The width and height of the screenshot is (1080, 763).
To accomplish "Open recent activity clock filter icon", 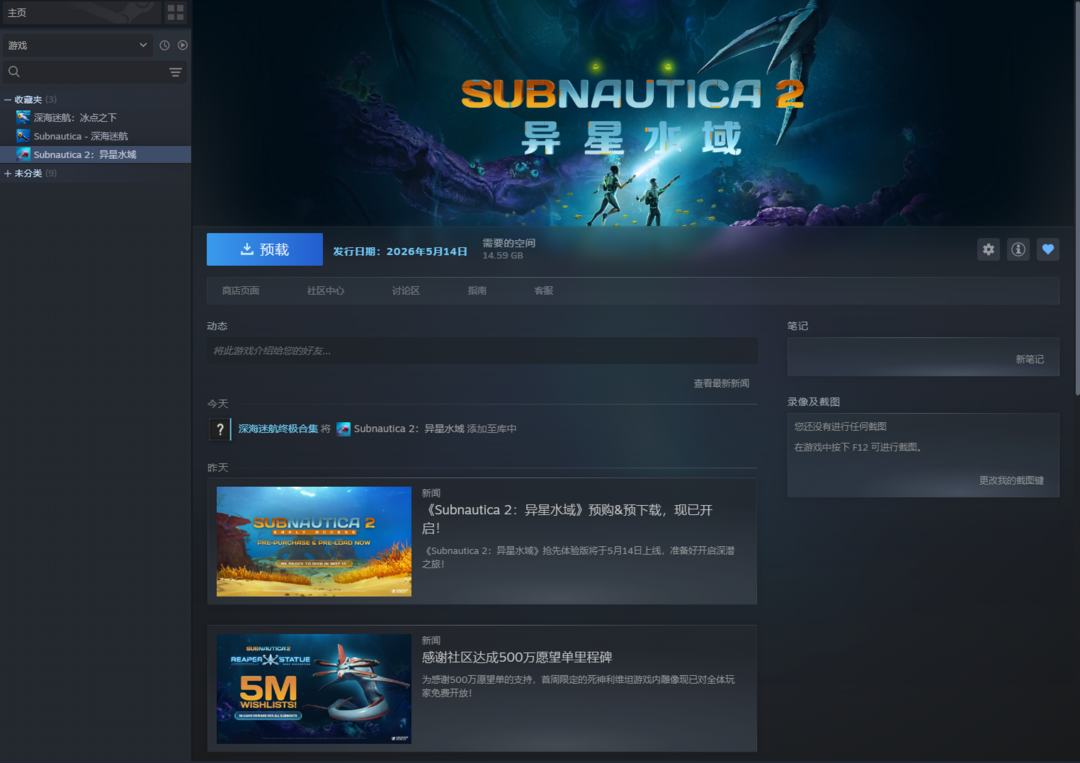I will tap(165, 45).
